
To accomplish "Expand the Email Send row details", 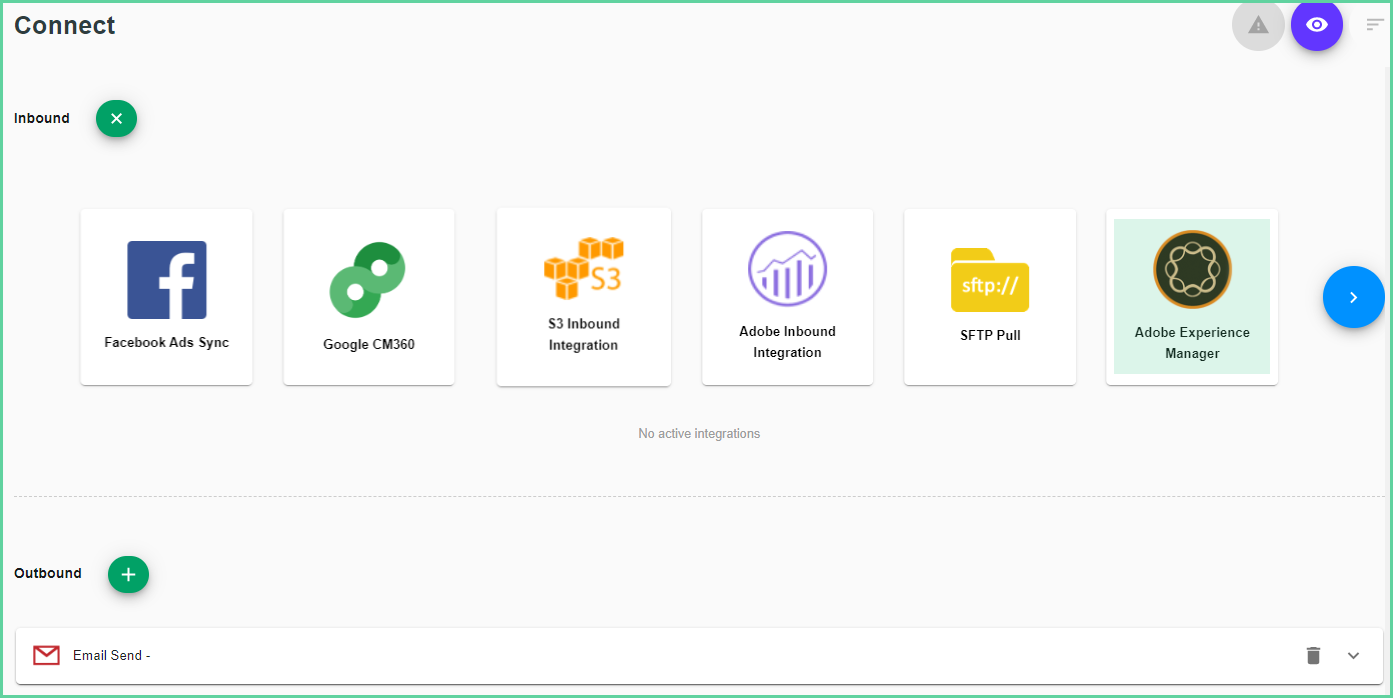I will click(x=1352, y=655).
